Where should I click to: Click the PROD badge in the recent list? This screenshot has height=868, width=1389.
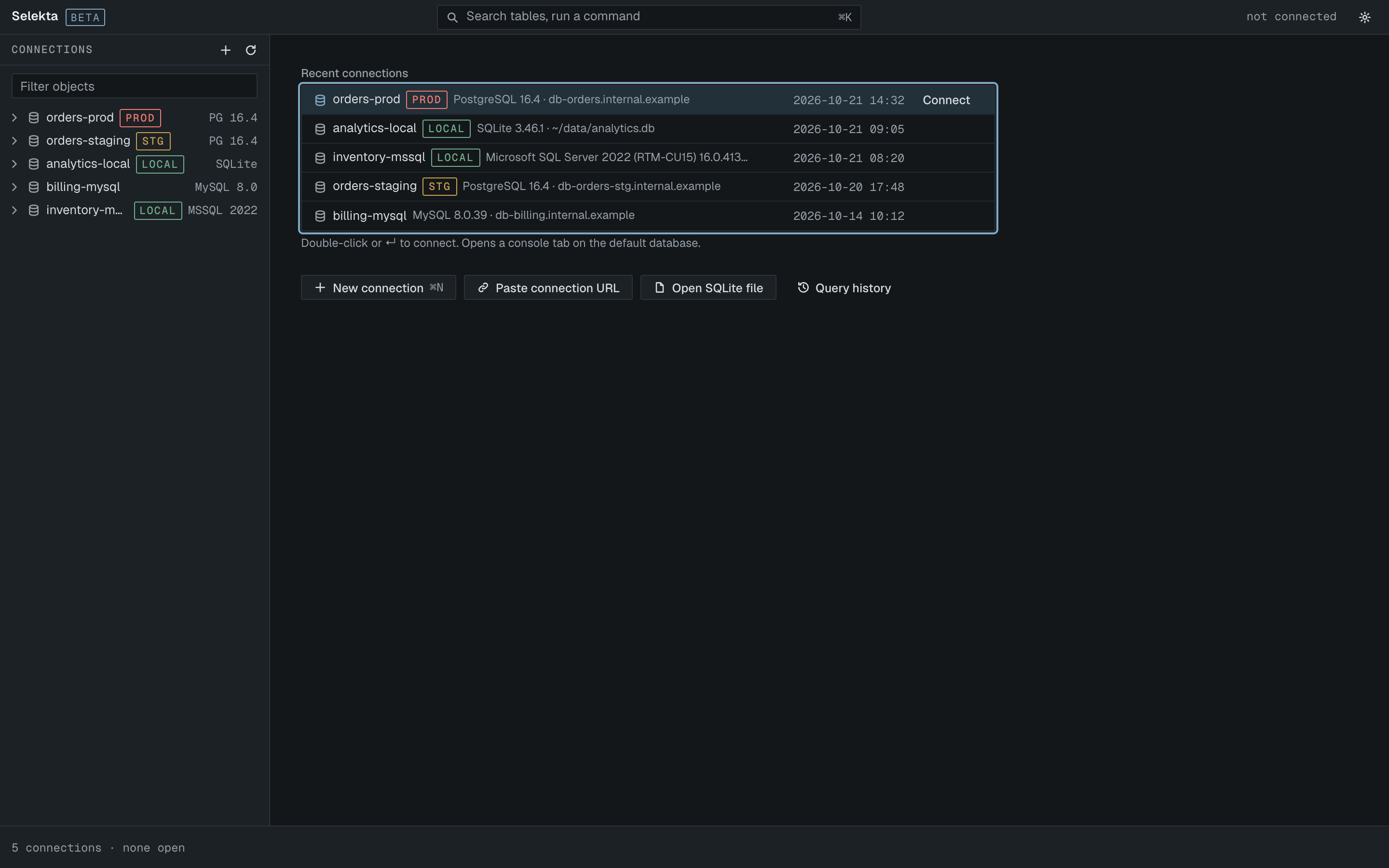(426, 100)
